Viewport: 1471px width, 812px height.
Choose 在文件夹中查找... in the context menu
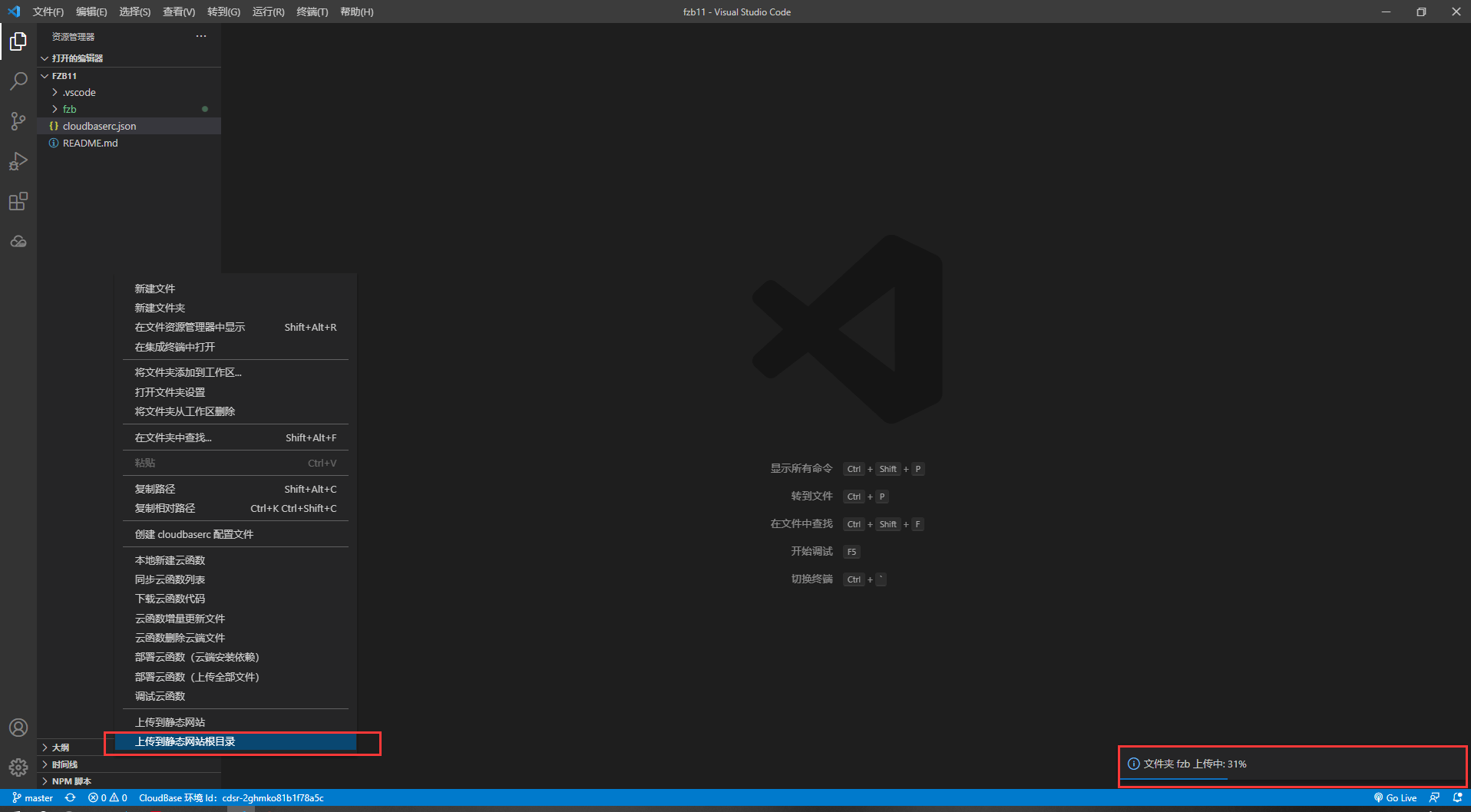tap(236, 437)
